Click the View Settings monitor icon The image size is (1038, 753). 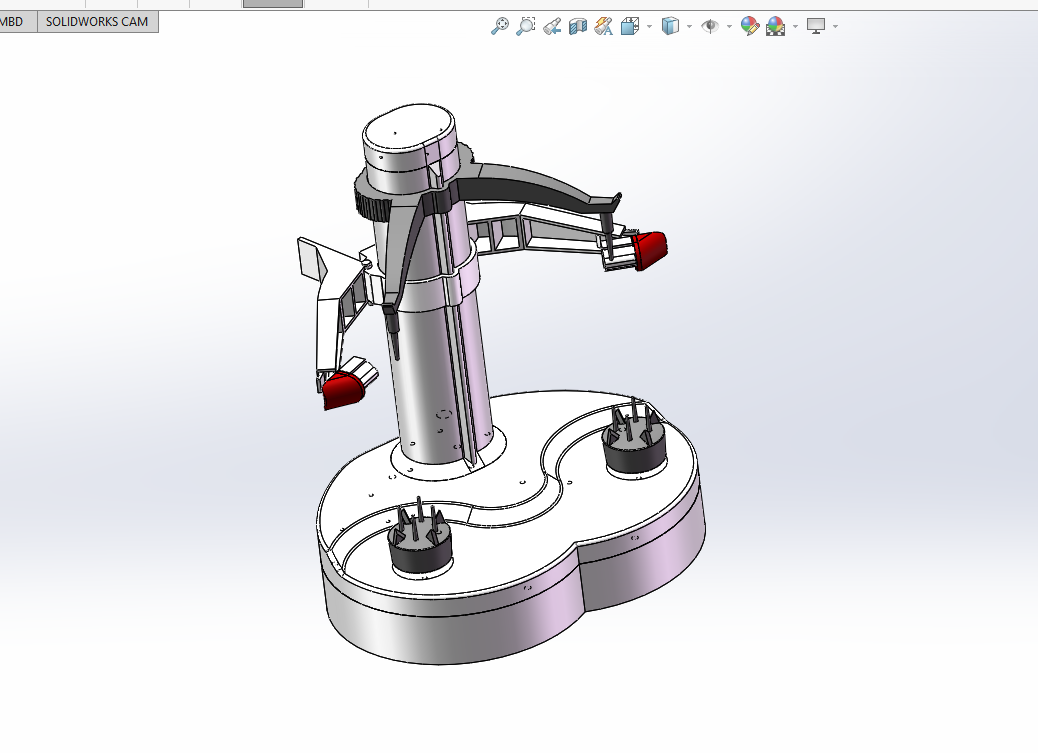coord(816,26)
